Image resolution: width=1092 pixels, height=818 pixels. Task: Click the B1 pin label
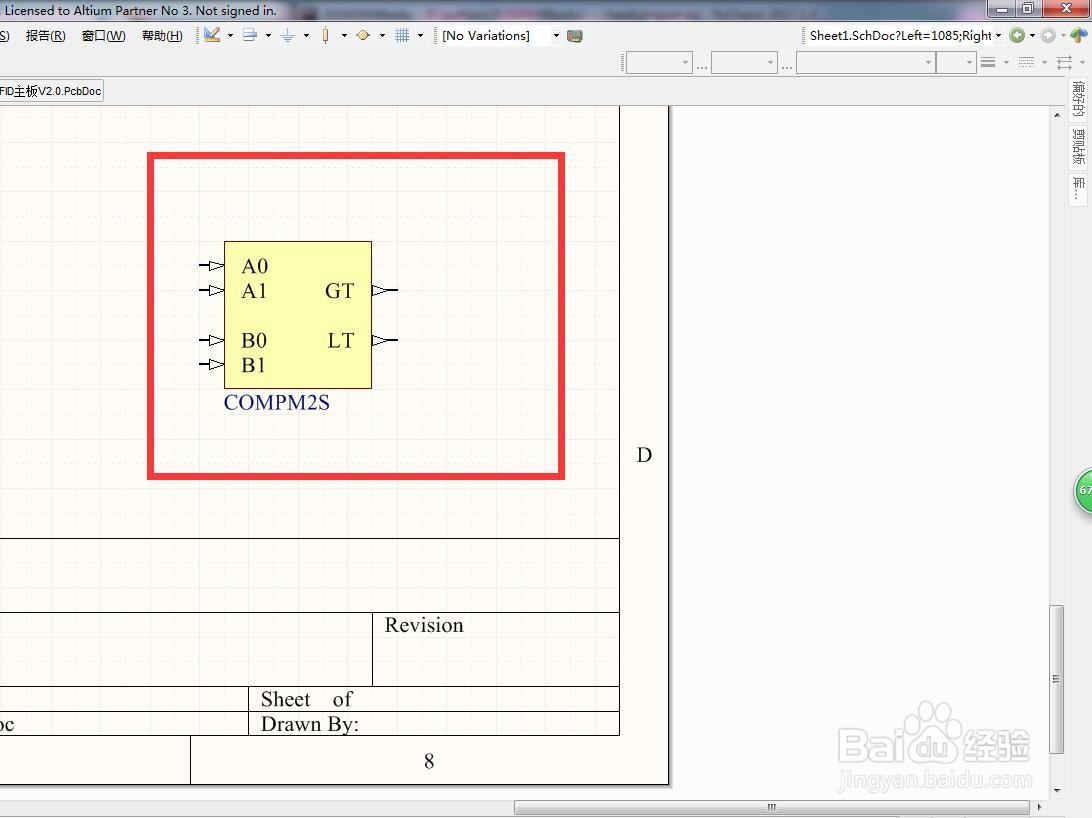pos(254,365)
